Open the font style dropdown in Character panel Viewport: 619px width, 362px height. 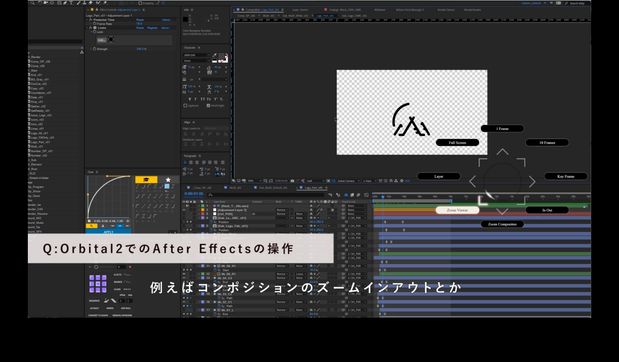(x=197, y=61)
